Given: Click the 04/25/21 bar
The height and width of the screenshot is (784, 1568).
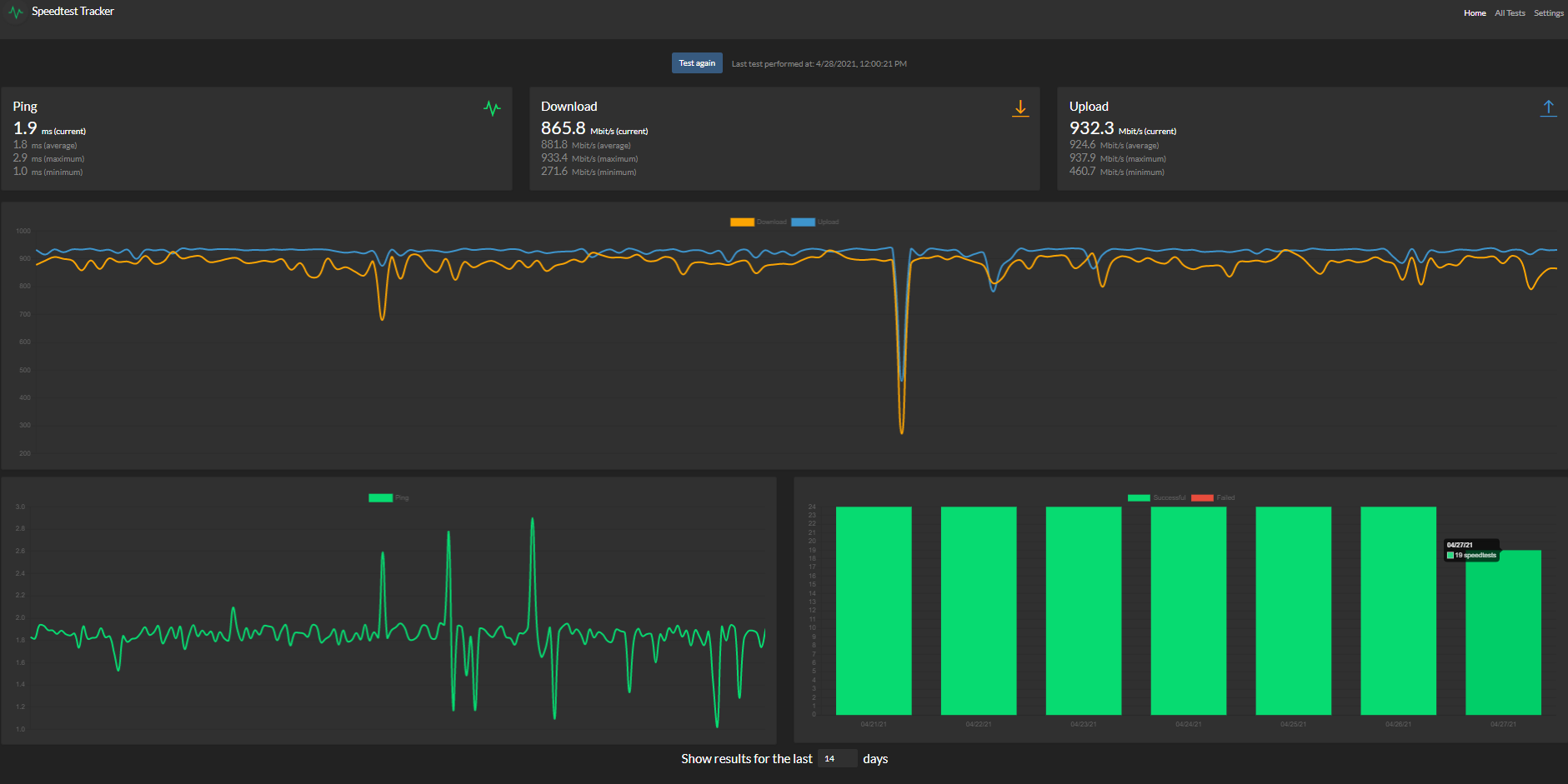Looking at the screenshot, I should pos(1294,611).
